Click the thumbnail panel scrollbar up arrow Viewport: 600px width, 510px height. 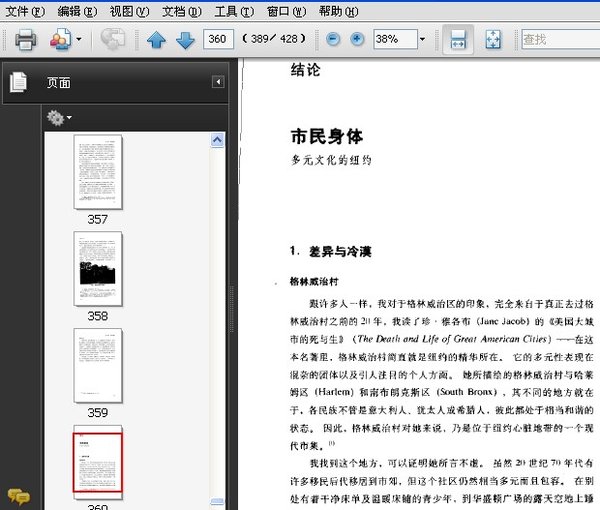(217, 141)
